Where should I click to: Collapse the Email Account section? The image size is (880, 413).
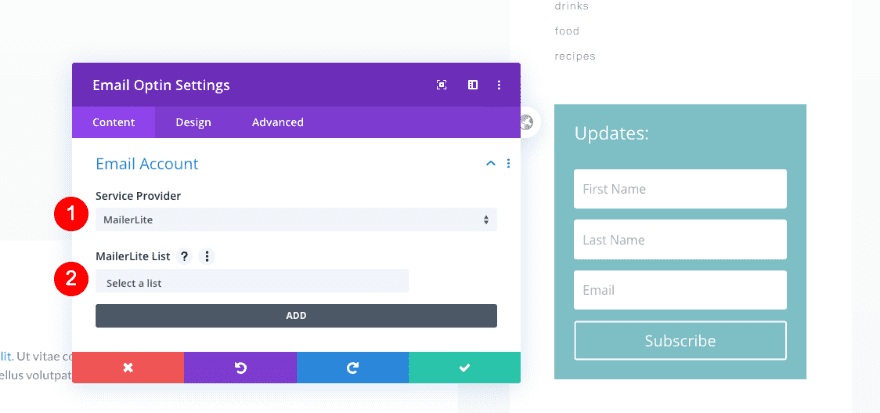(491, 163)
